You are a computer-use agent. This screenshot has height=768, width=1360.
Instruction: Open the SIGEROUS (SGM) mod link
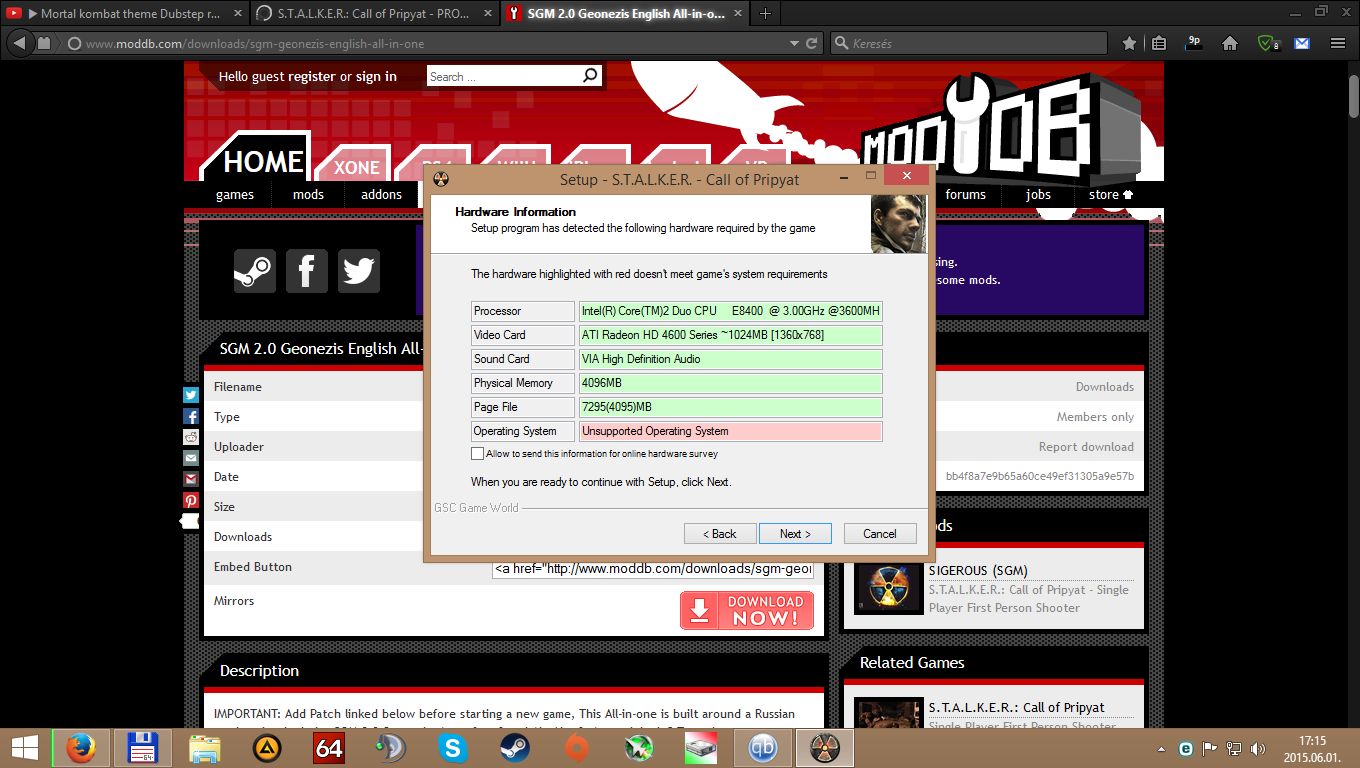coord(978,571)
